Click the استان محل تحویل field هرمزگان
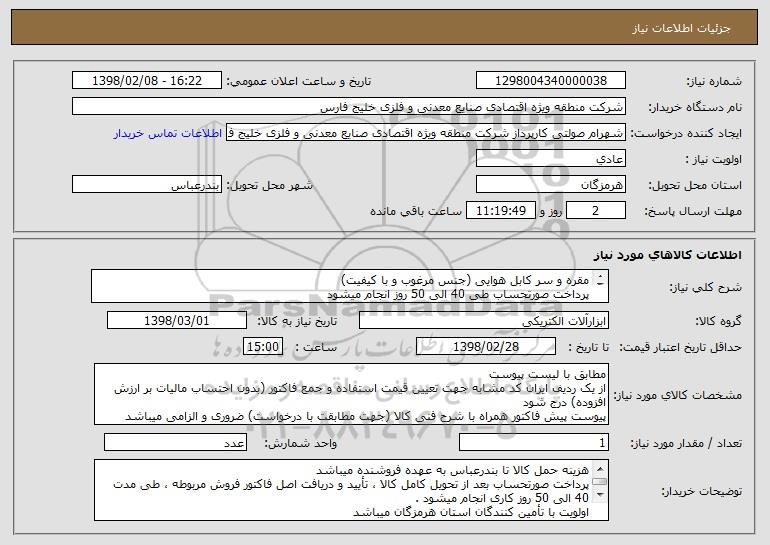Screen dimensions: 770x545 pos(550,185)
